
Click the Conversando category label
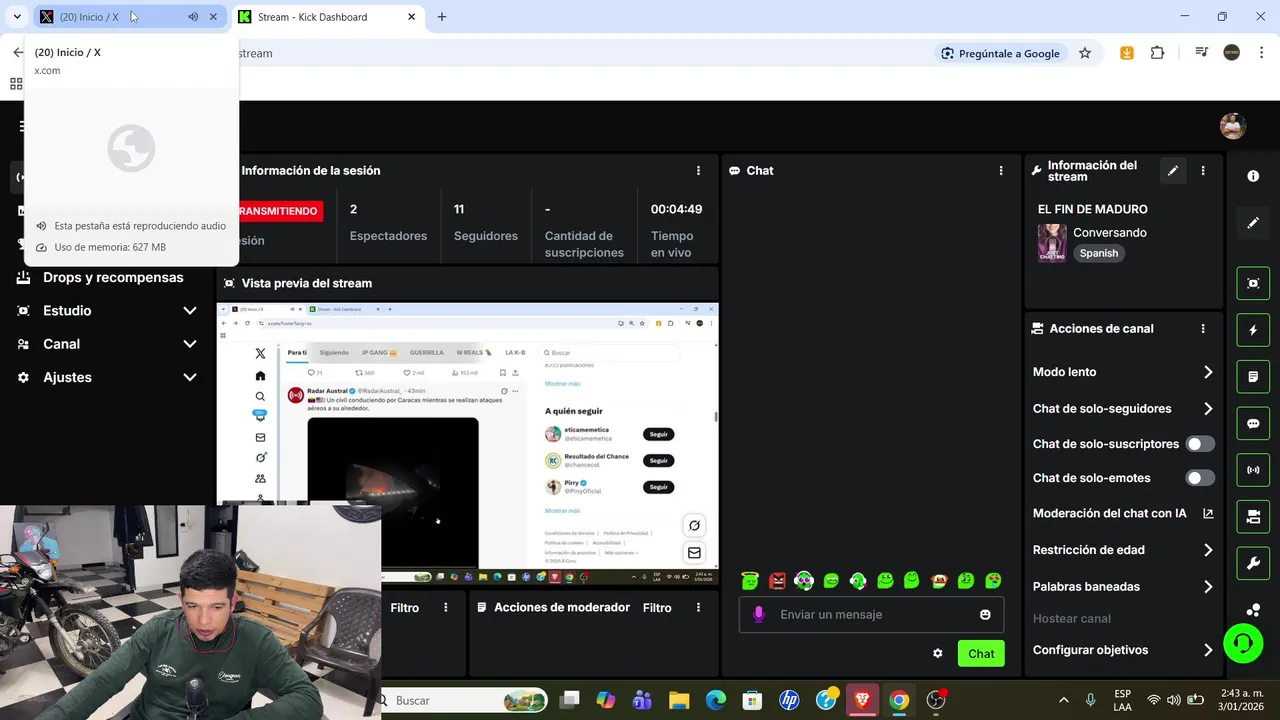pyautogui.click(x=1110, y=233)
